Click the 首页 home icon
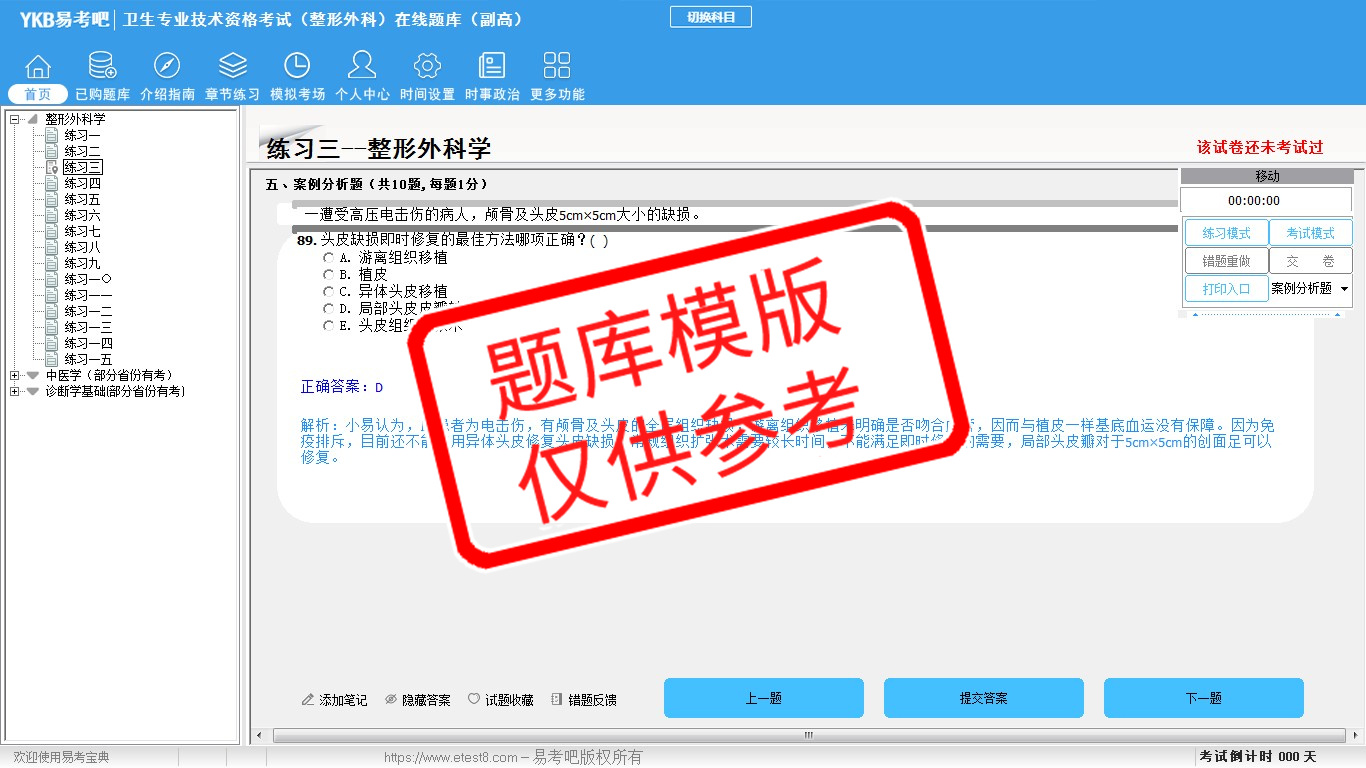The height and width of the screenshot is (768, 1366). pos(38,67)
